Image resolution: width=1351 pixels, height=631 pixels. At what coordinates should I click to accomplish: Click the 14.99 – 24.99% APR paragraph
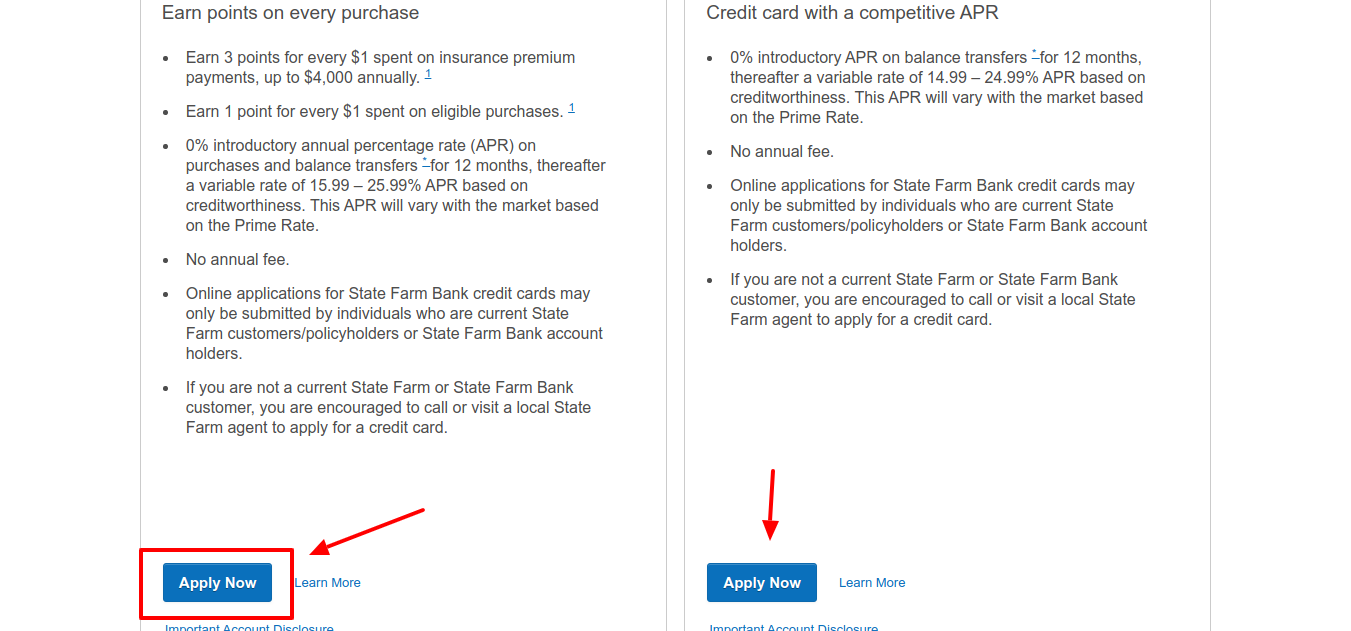point(938,87)
